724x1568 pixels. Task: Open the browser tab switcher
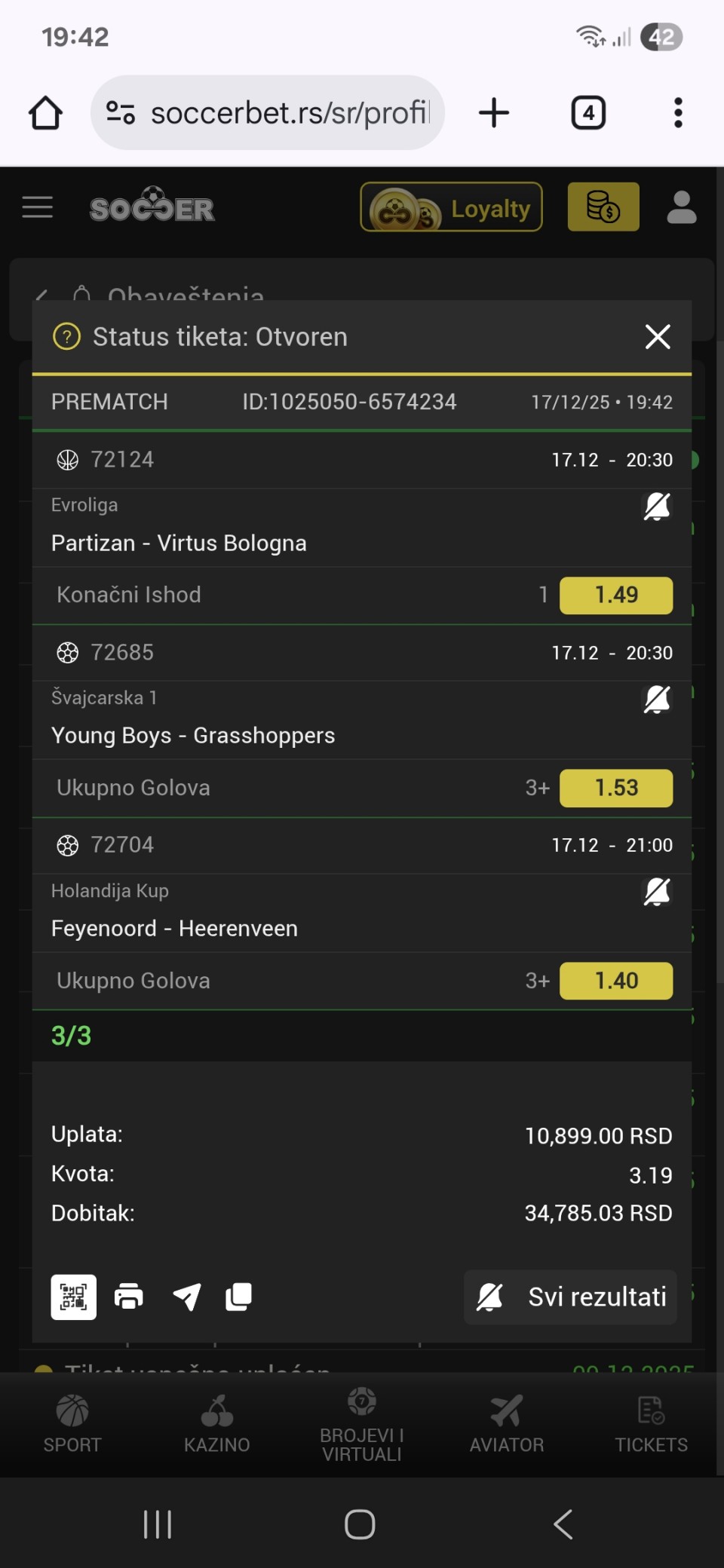(x=588, y=113)
